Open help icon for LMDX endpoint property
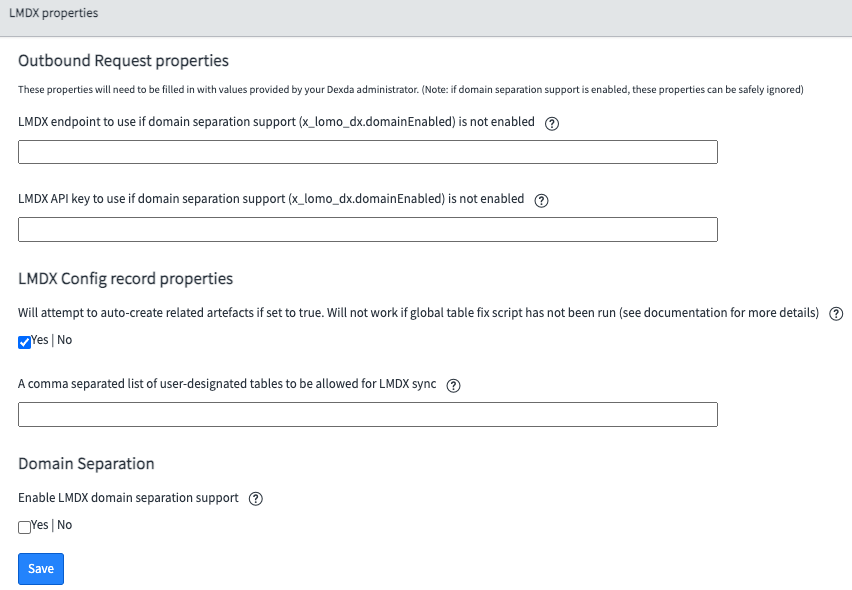 (552, 123)
